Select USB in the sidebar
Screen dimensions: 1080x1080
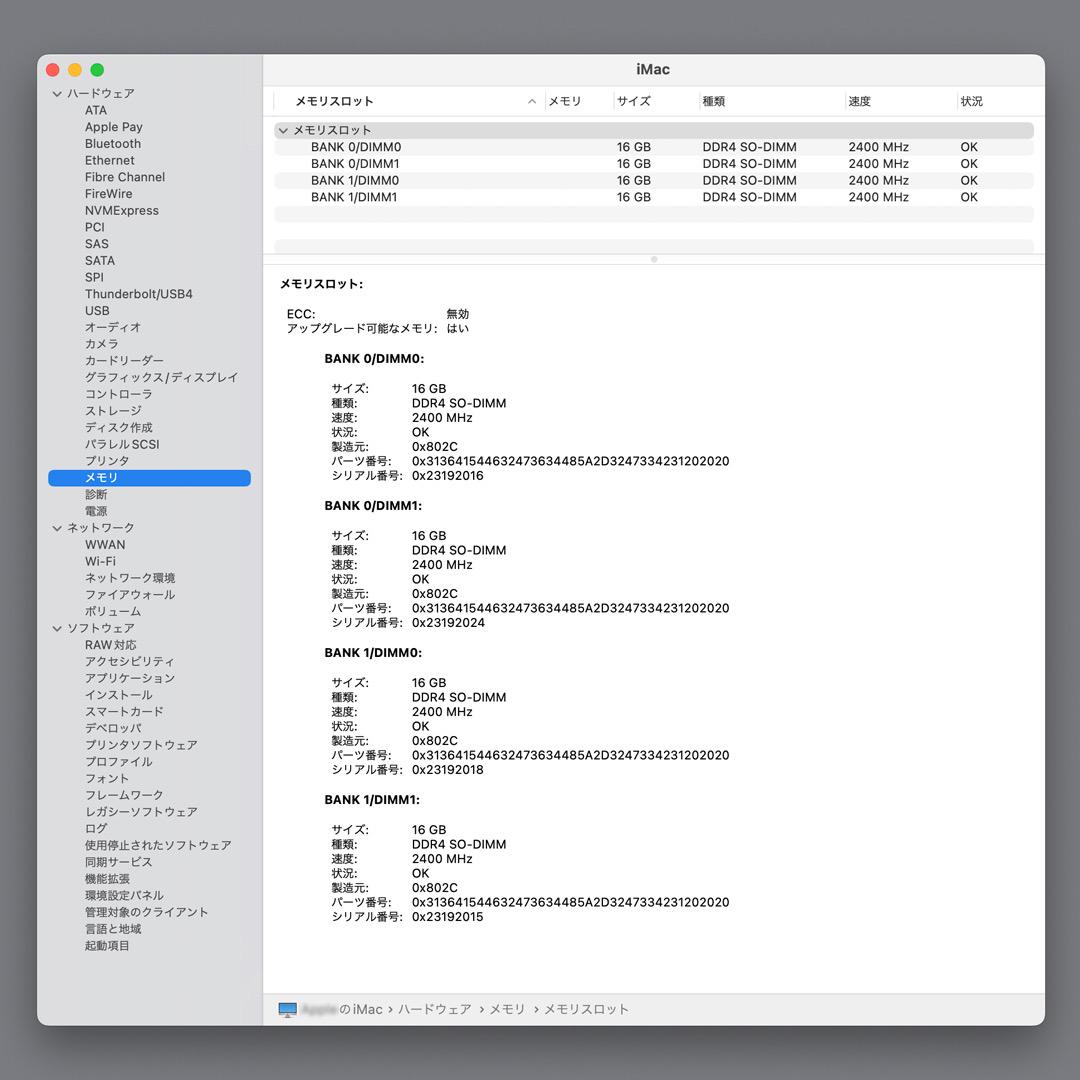coord(97,311)
